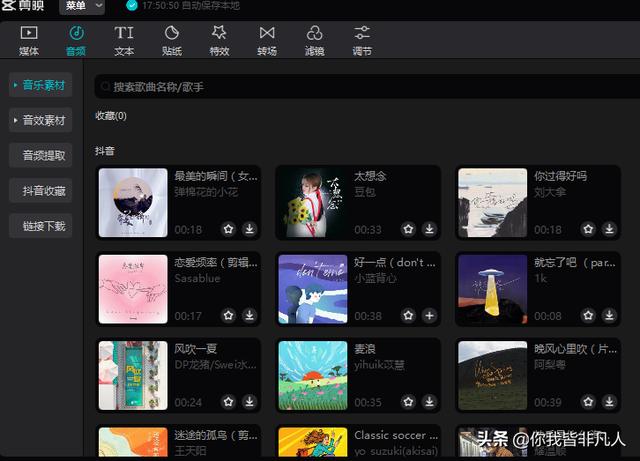Select 抖音收藏 in sidebar
640x461 pixels.
(40, 191)
